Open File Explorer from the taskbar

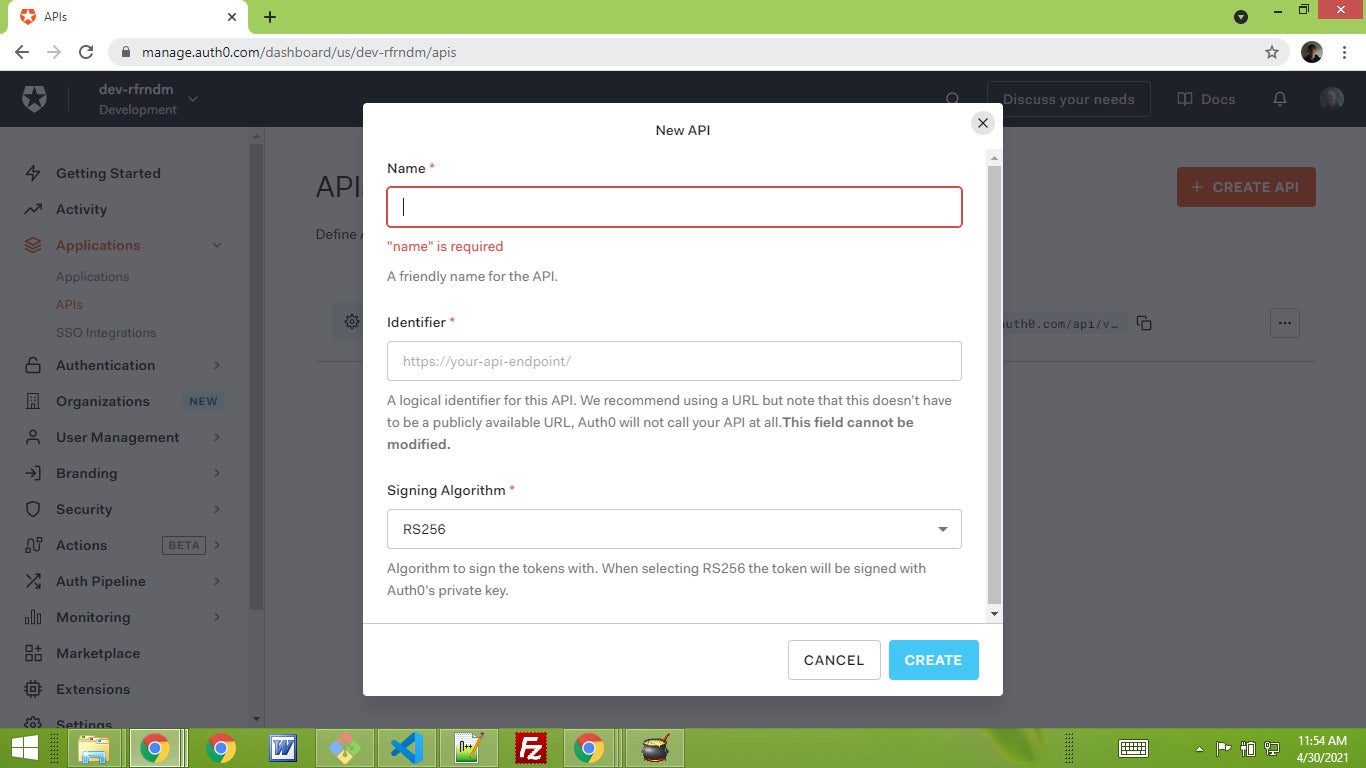(x=94, y=748)
